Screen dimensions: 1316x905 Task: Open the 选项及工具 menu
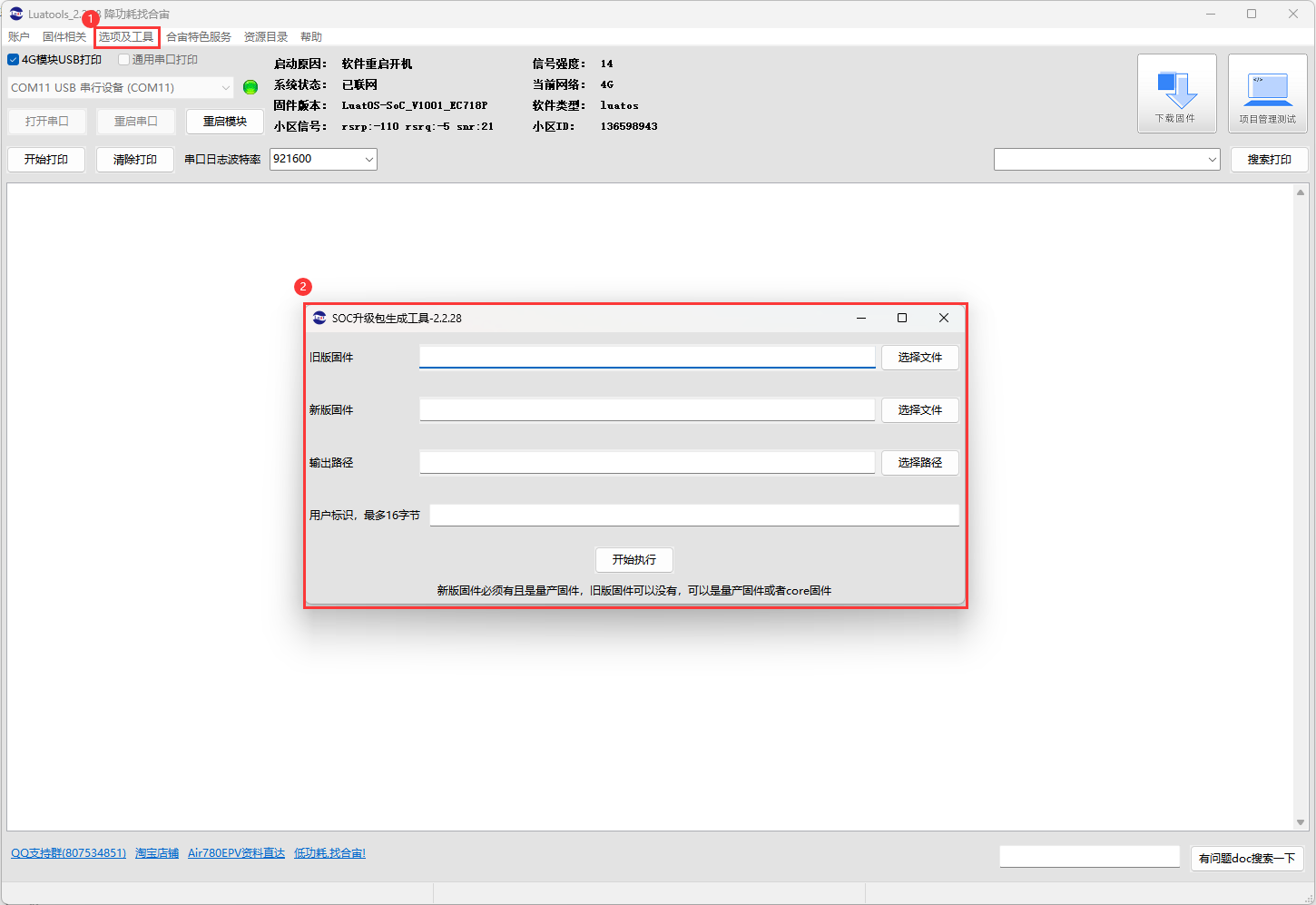[x=126, y=37]
